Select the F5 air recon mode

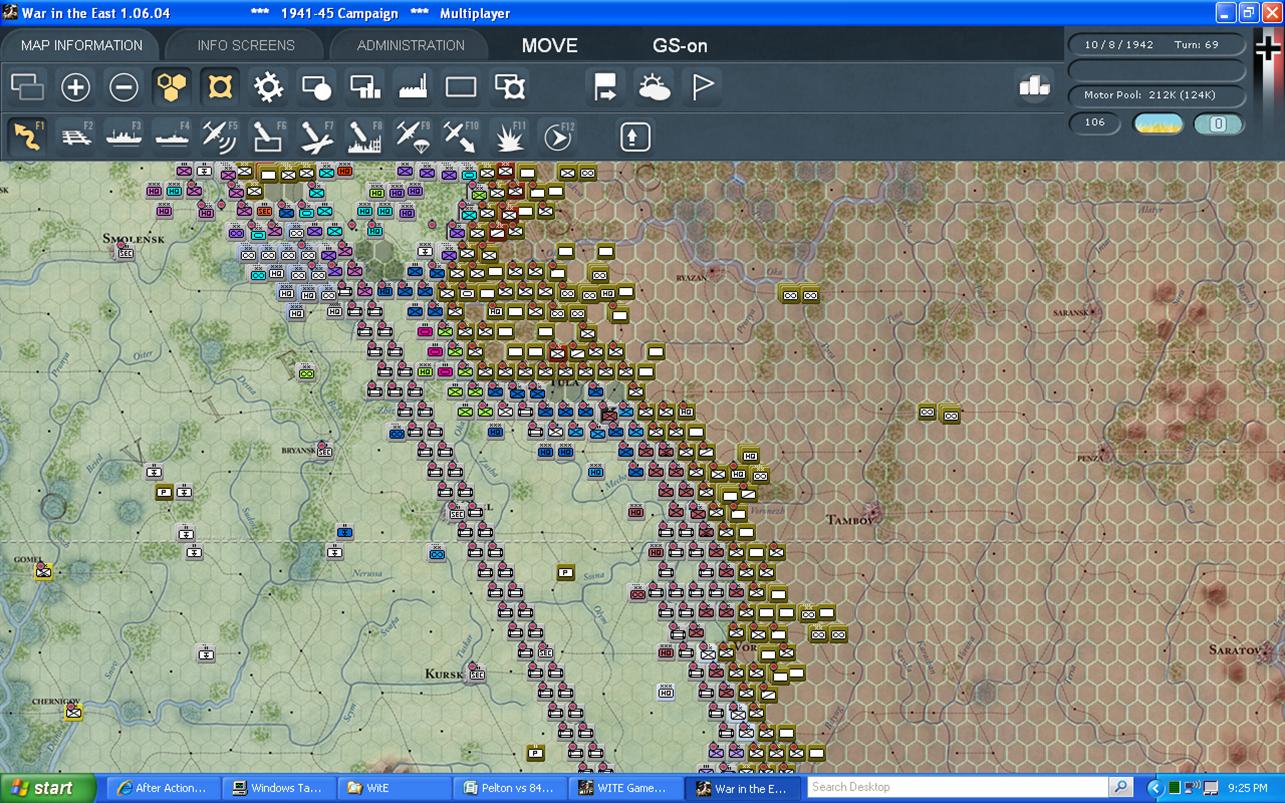(x=220, y=136)
